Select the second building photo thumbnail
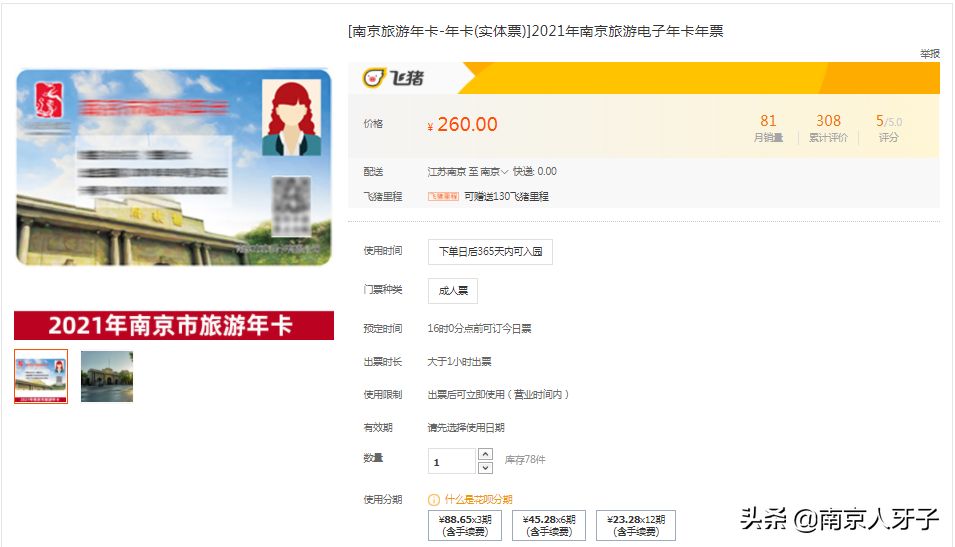This screenshot has width=955, height=547. (107, 376)
